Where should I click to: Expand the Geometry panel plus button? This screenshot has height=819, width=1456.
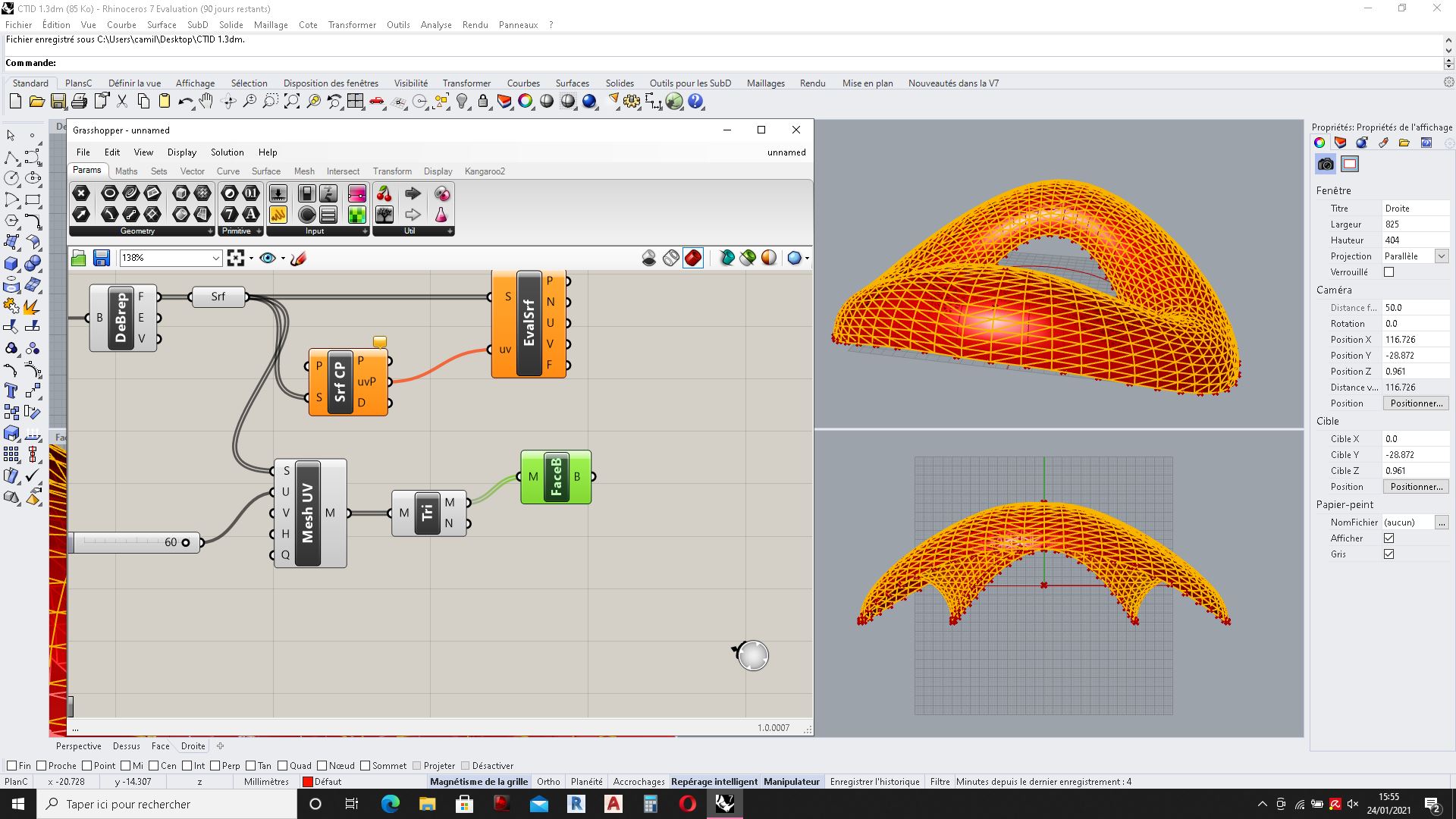(210, 231)
